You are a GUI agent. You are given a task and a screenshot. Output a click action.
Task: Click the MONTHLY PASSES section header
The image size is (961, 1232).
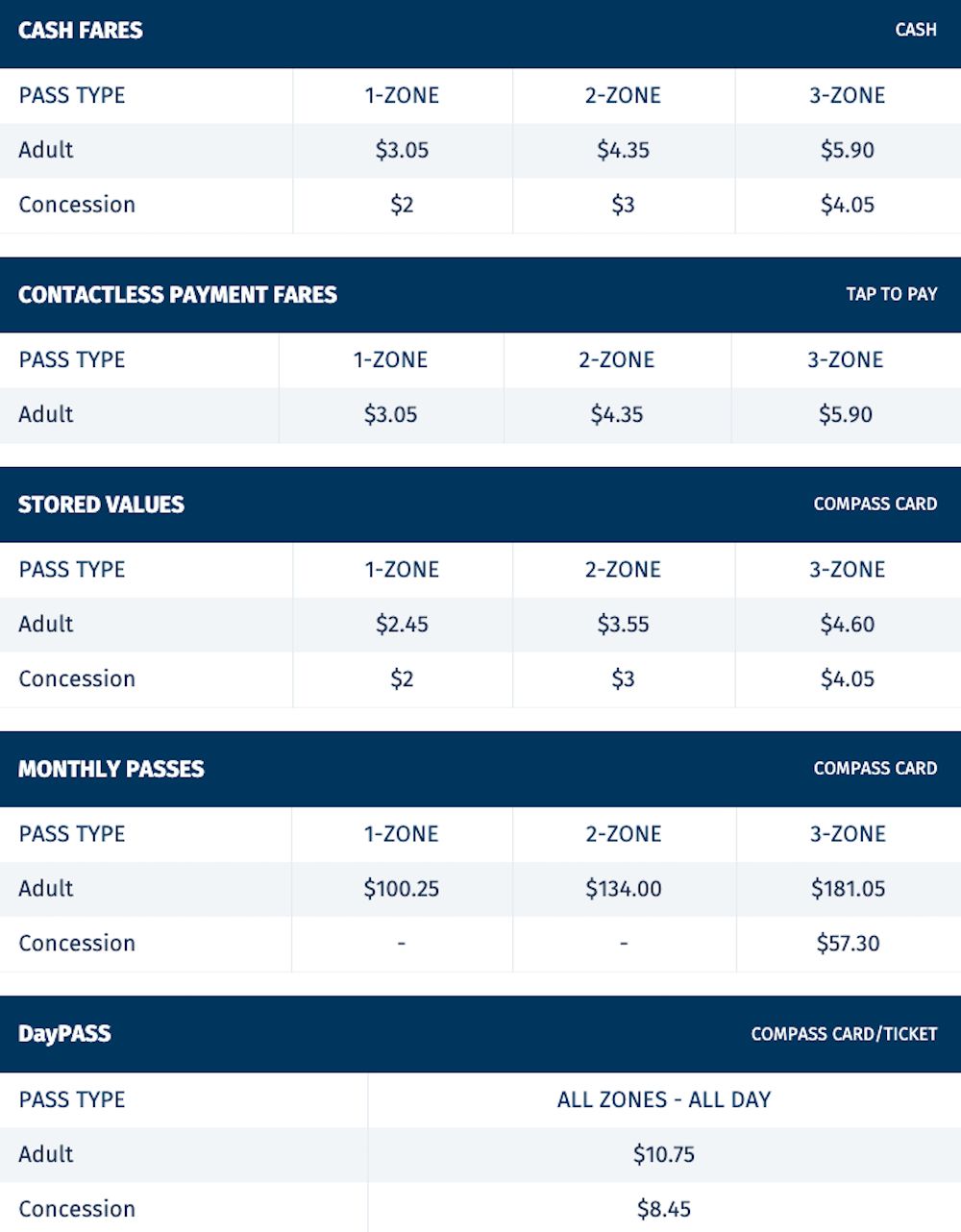pos(111,769)
